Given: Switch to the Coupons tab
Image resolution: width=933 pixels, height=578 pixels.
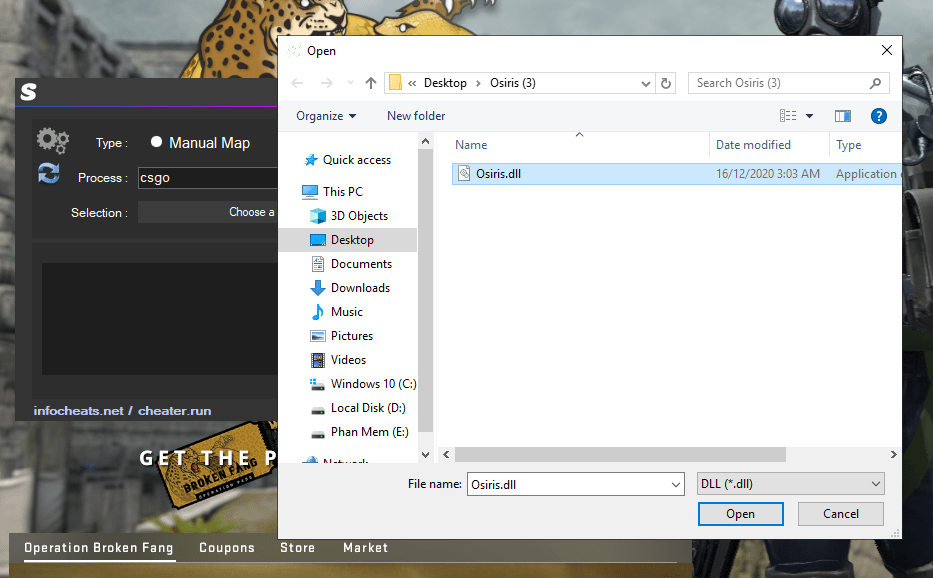Looking at the screenshot, I should [x=227, y=548].
